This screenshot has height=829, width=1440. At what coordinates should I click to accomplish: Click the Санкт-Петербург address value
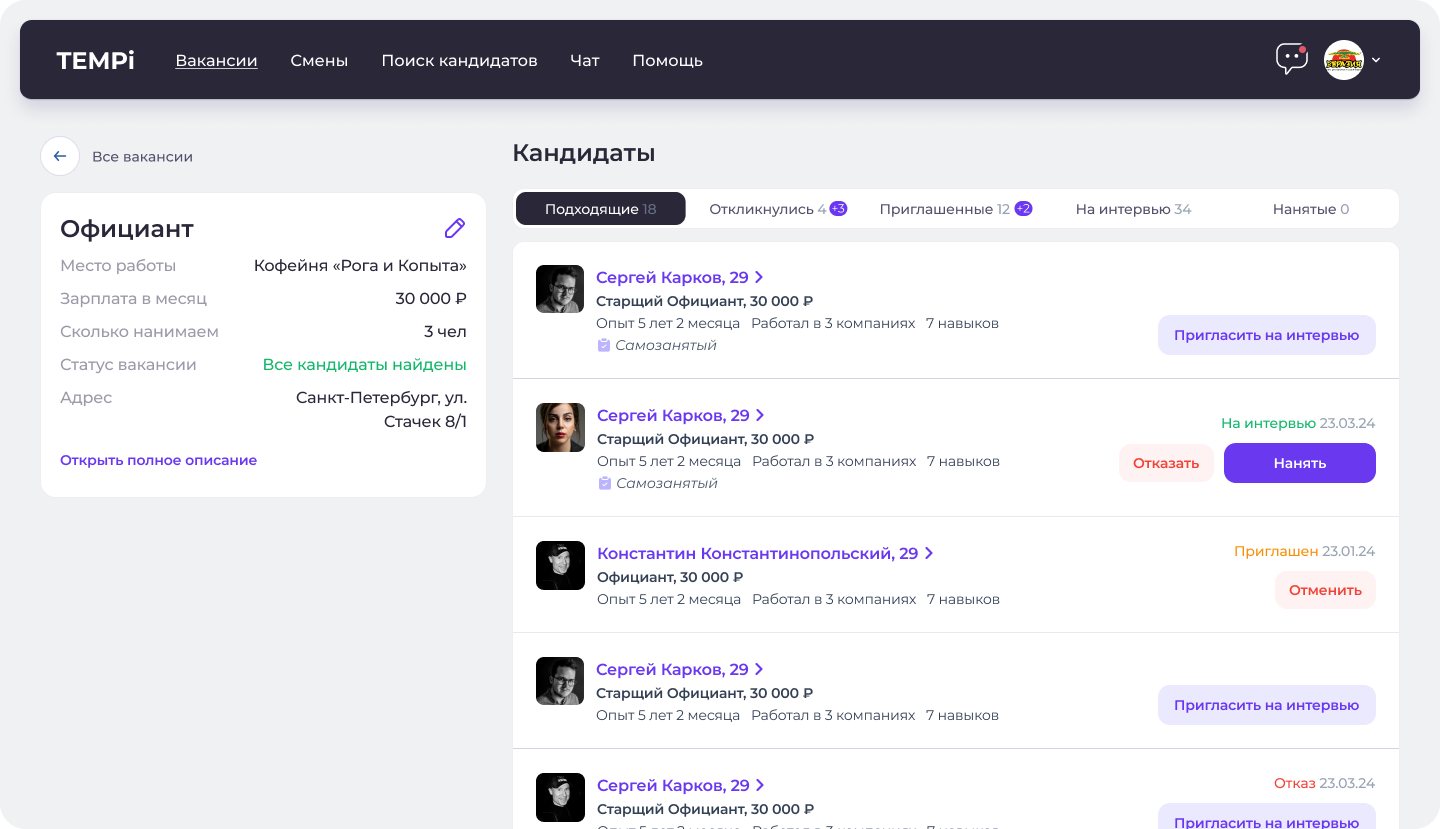381,409
